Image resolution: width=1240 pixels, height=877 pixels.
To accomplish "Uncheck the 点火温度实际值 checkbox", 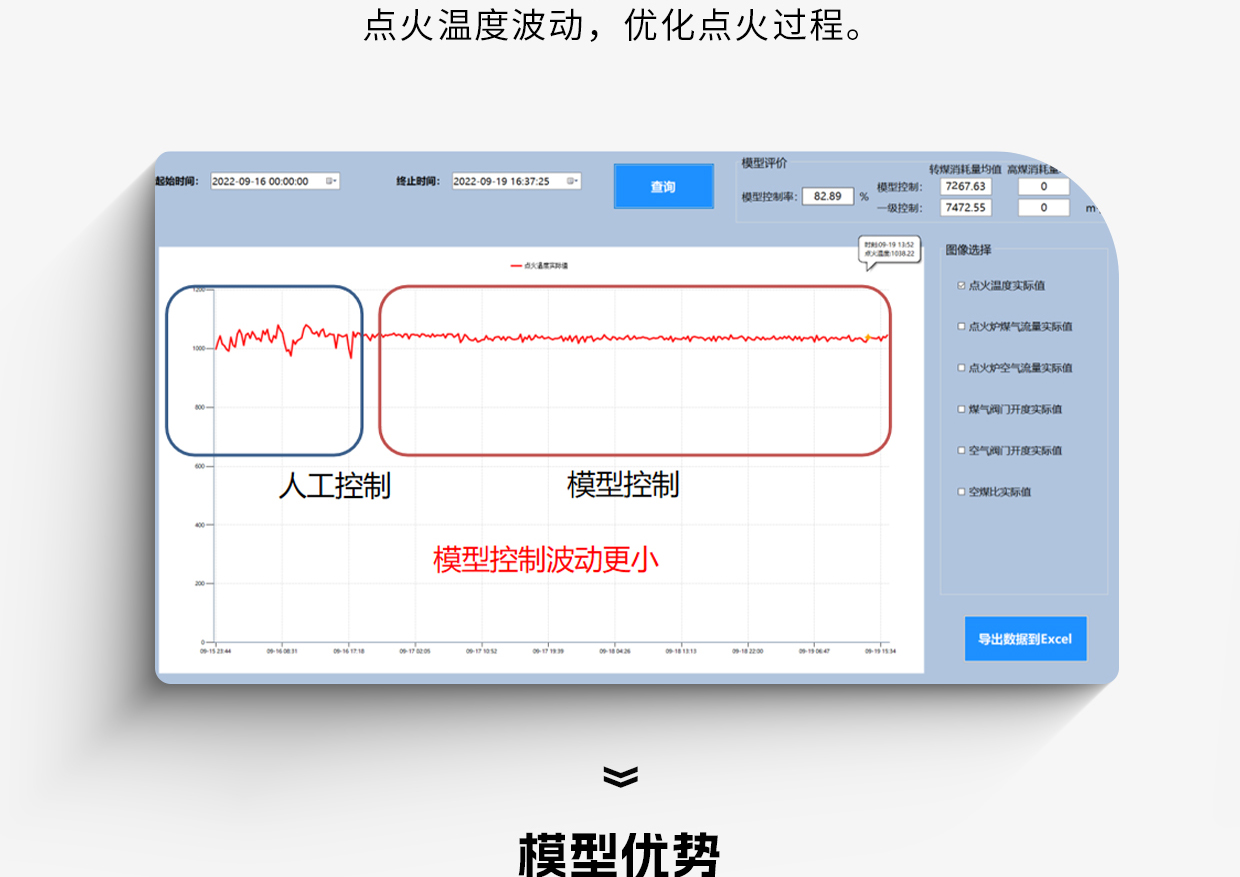I will (961, 286).
